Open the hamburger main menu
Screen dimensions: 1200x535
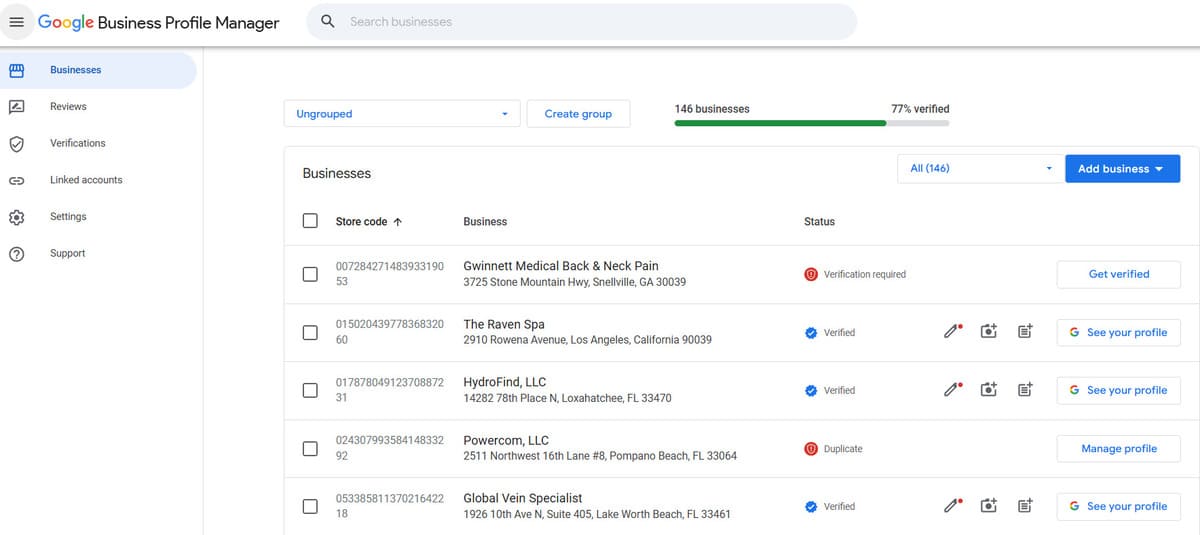click(16, 22)
